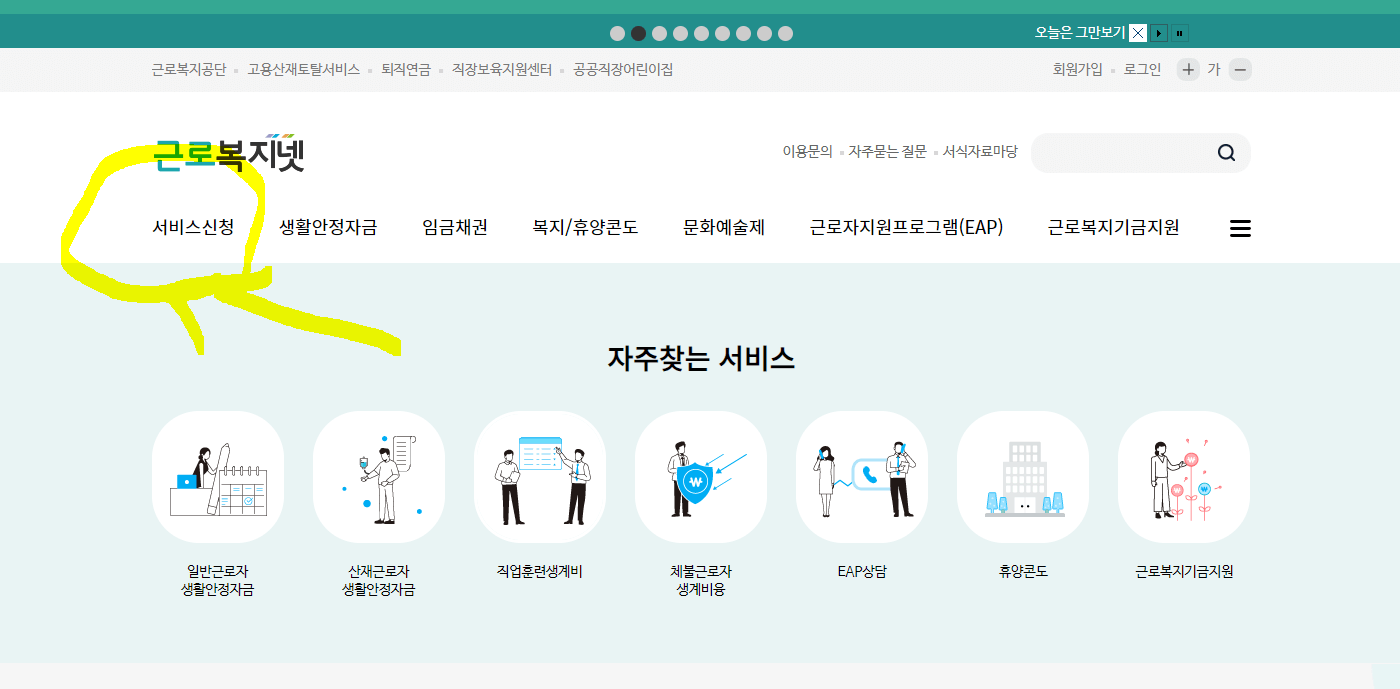The image size is (1400, 689).
Task: Click the 근로복지기금지원 service icon
Action: point(1184,477)
